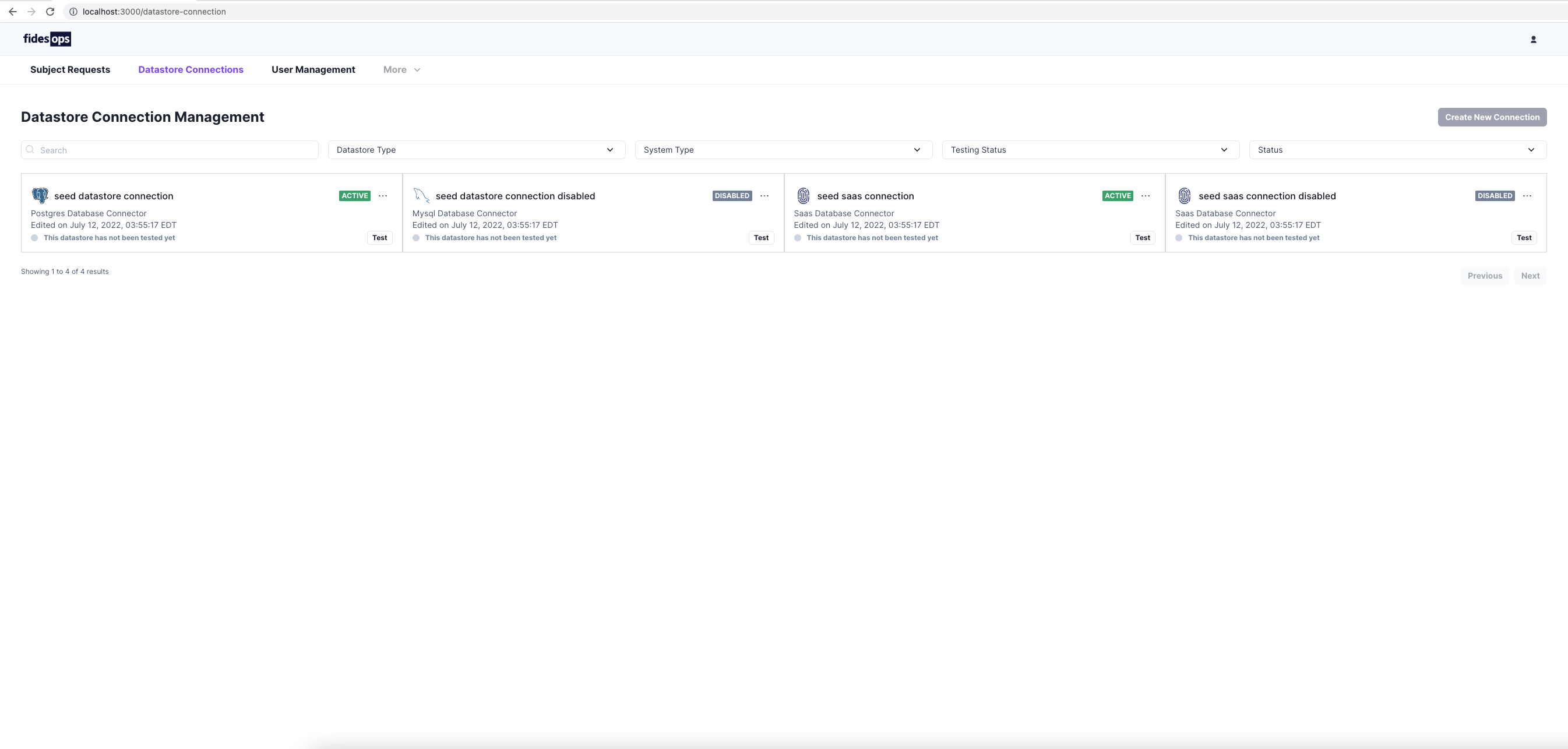Expand the More navigation menu
This screenshot has width=1568, height=749.
coord(401,69)
